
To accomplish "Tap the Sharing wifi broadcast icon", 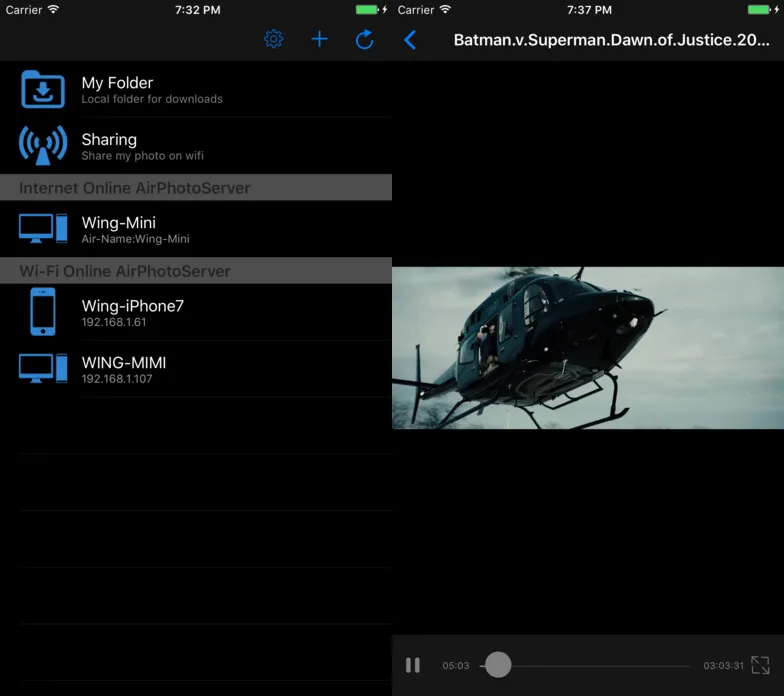I will pyautogui.click(x=43, y=146).
